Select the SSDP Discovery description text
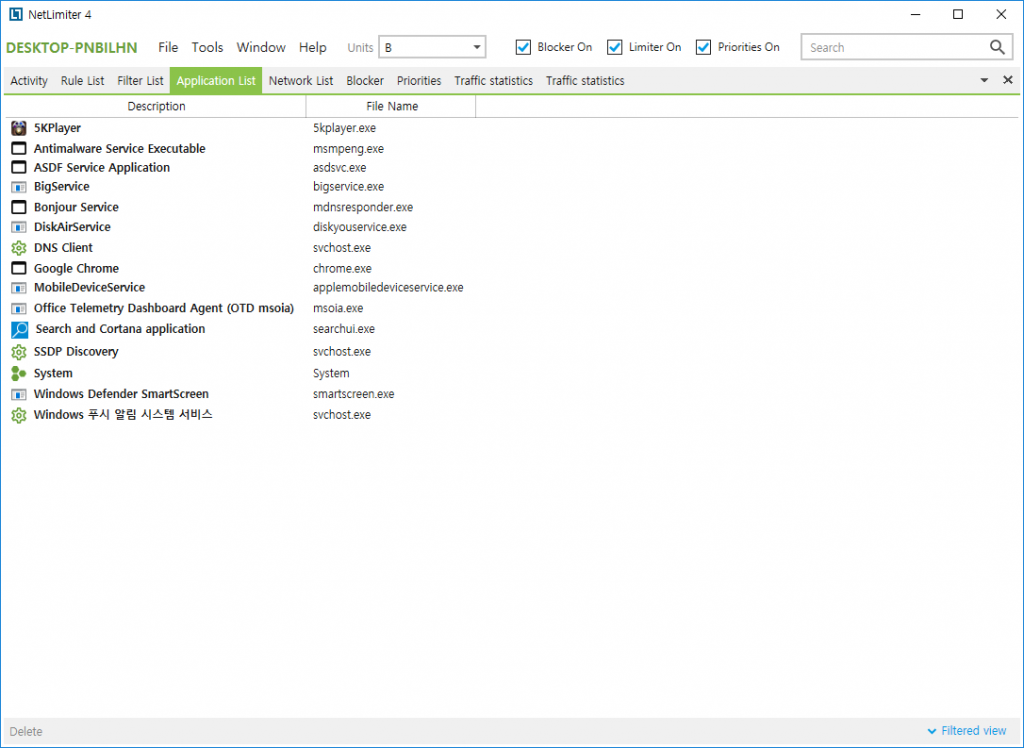Image resolution: width=1024 pixels, height=748 pixels. [x=76, y=351]
